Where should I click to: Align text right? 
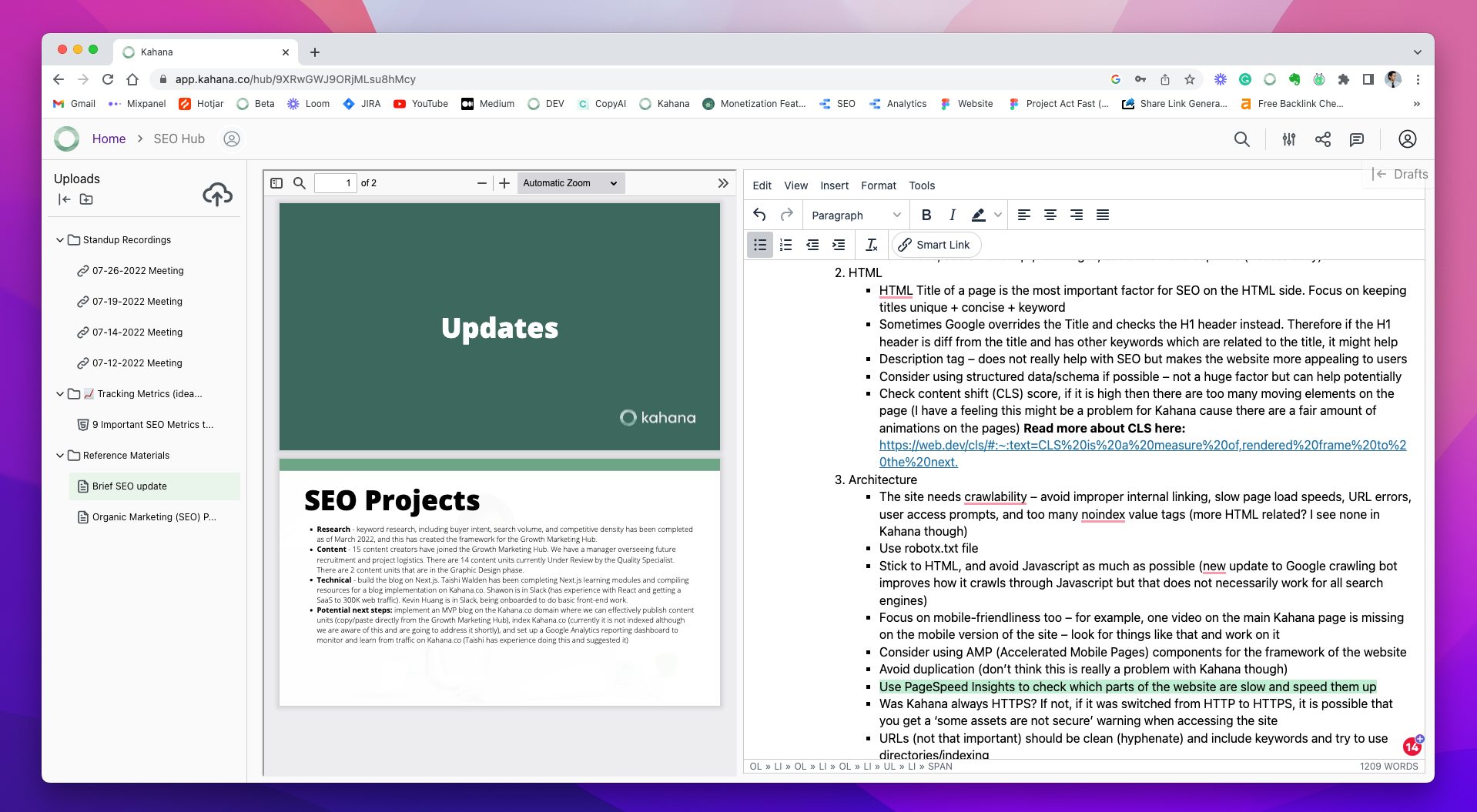[x=1077, y=215]
